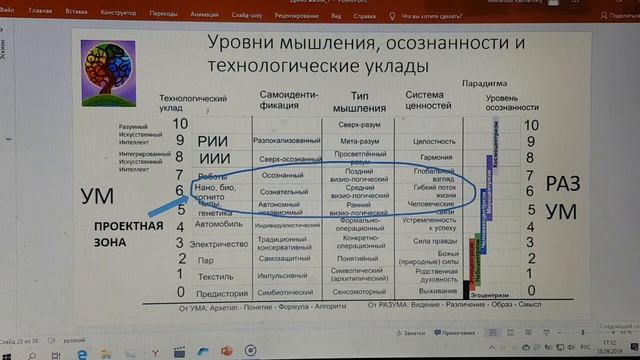Click the 'Уровень осознанности' label

click(x=512, y=103)
